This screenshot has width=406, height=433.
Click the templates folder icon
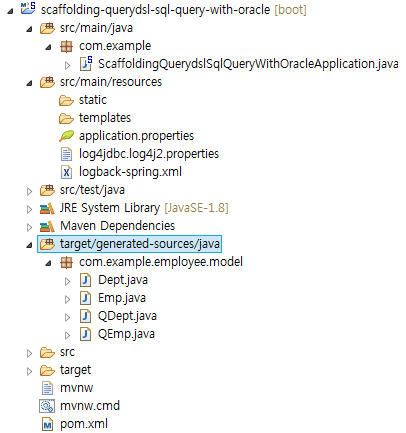click(x=66, y=118)
